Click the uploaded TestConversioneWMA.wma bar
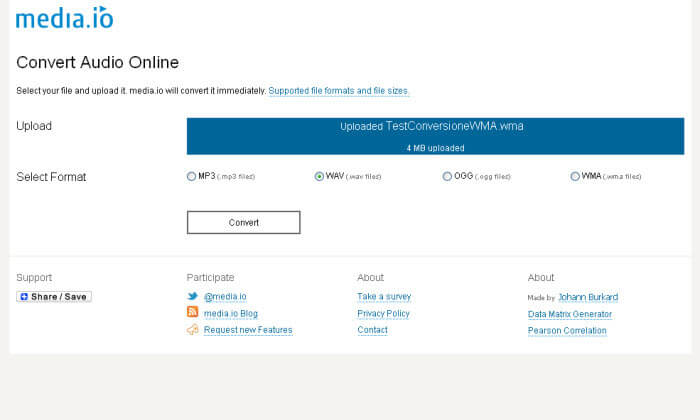 pos(435,136)
